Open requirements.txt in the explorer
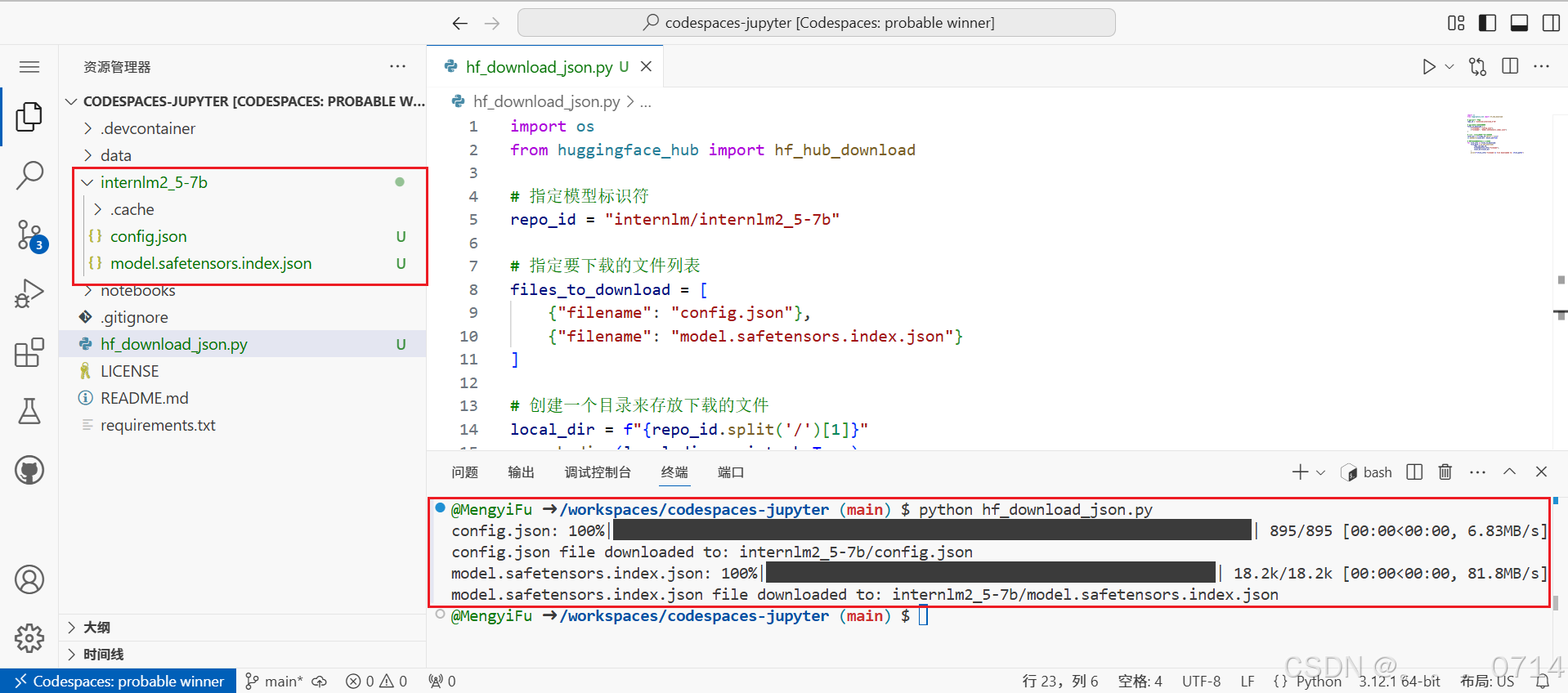Viewport: 1568px width, 693px height. [158, 425]
